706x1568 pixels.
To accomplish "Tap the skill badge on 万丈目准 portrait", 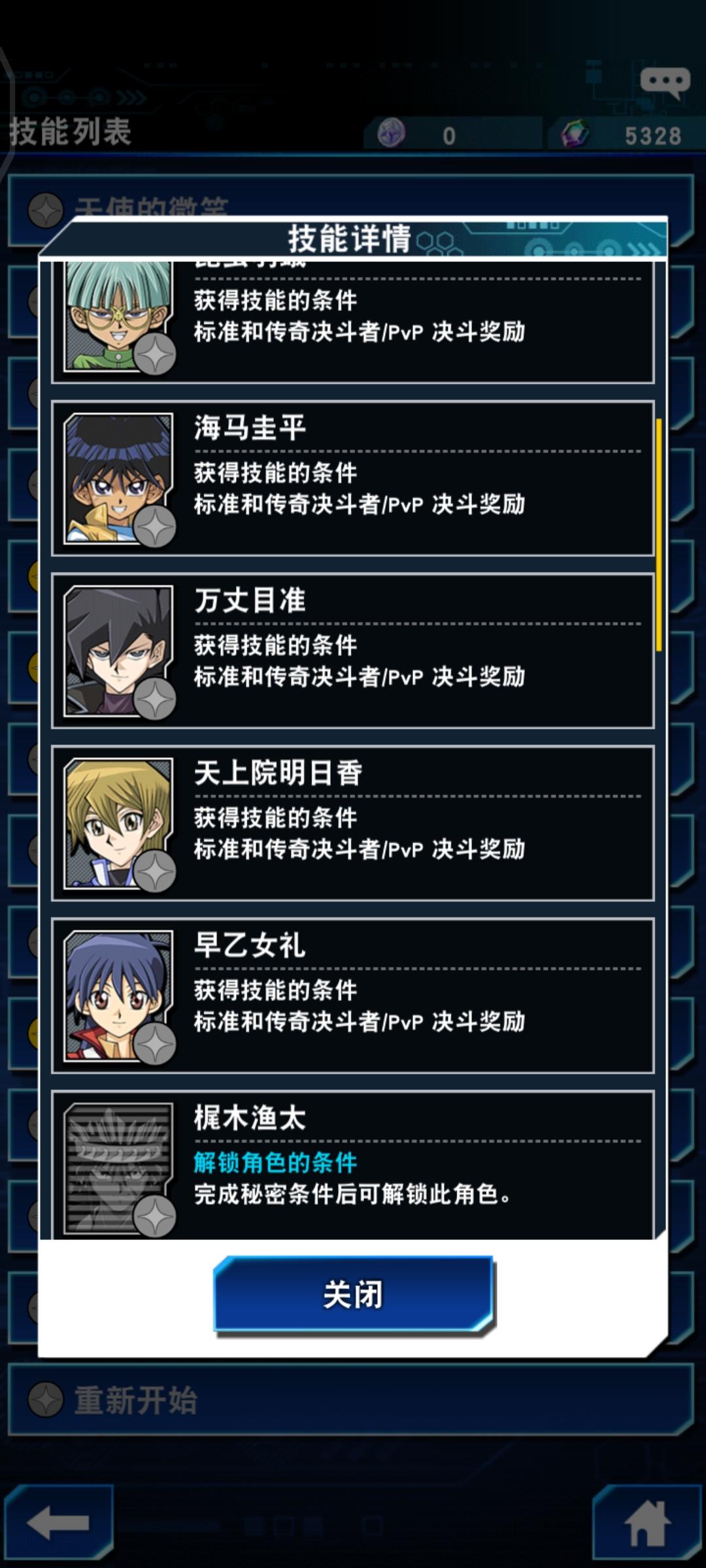I will coord(155,699).
